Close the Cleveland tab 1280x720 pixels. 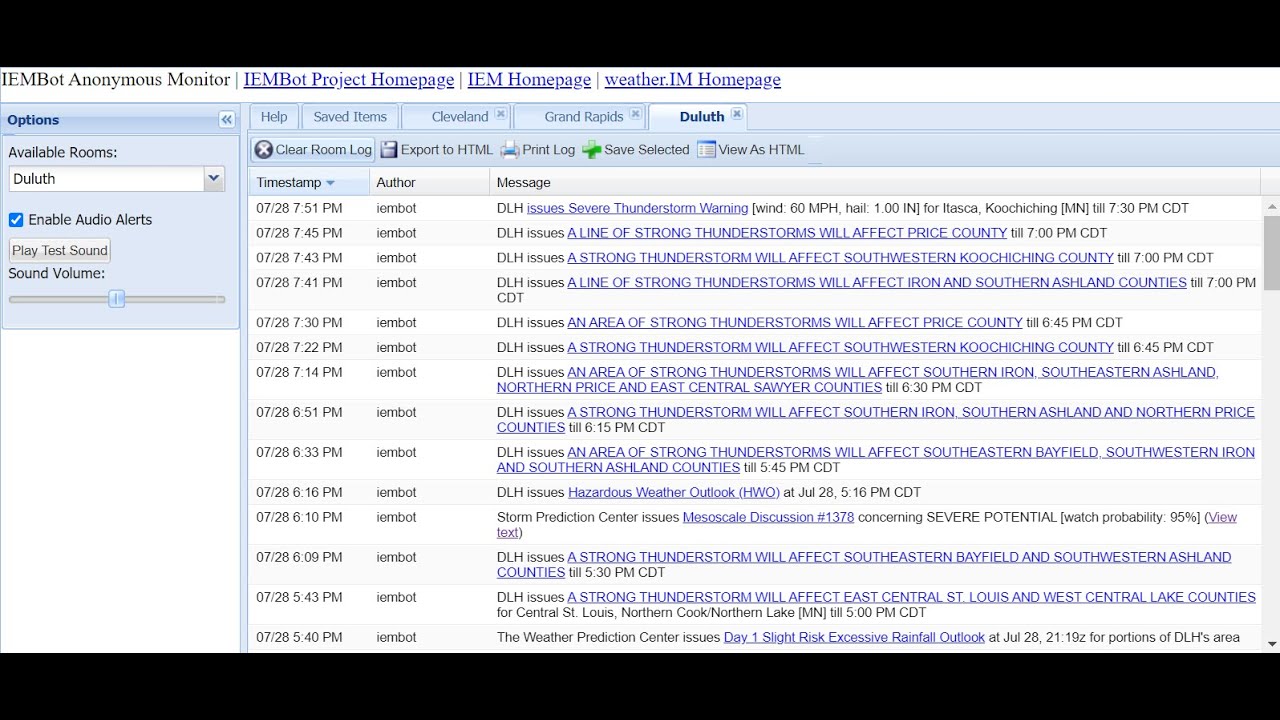point(501,115)
